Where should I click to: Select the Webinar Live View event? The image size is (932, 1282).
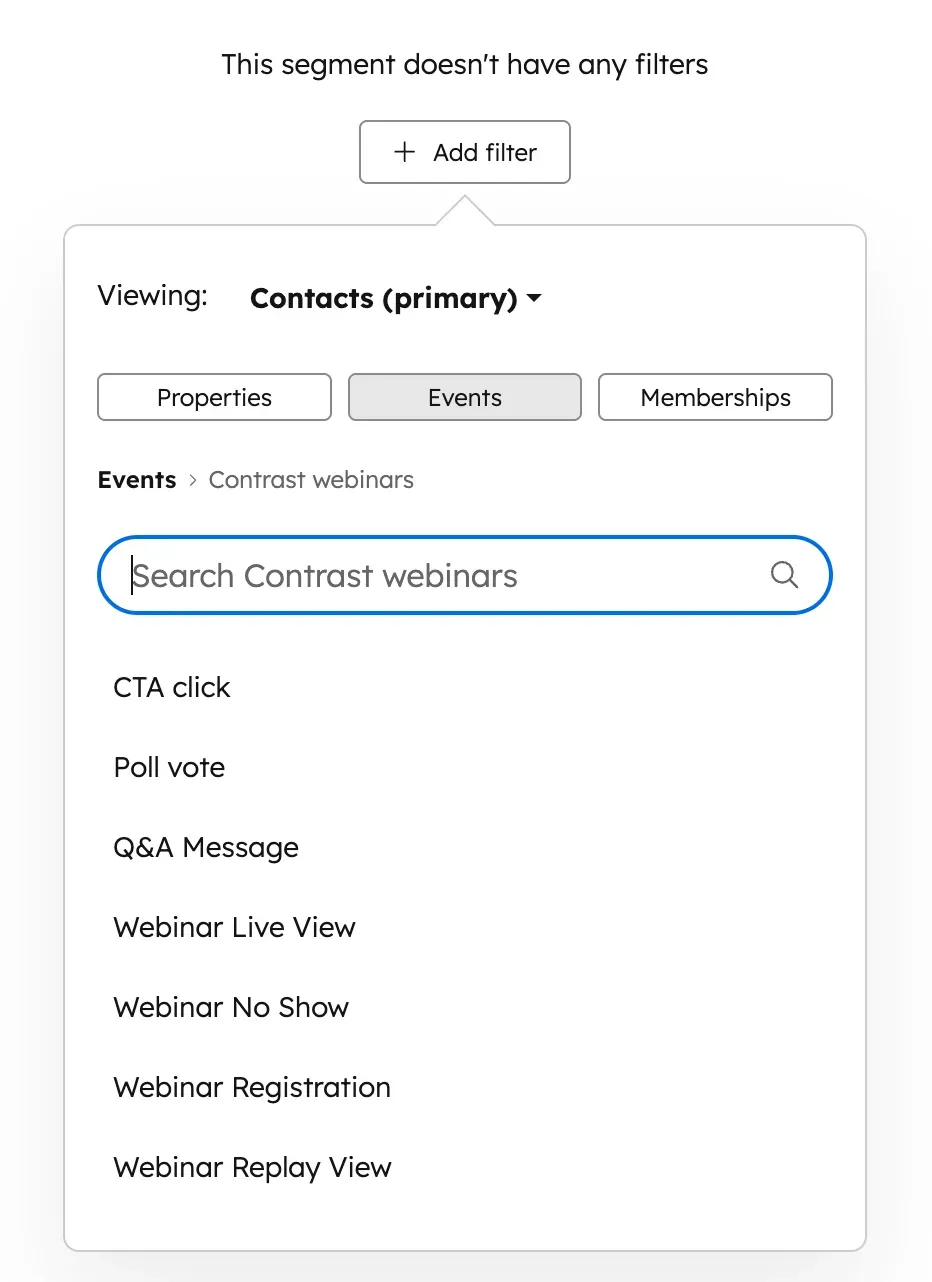[x=234, y=927]
